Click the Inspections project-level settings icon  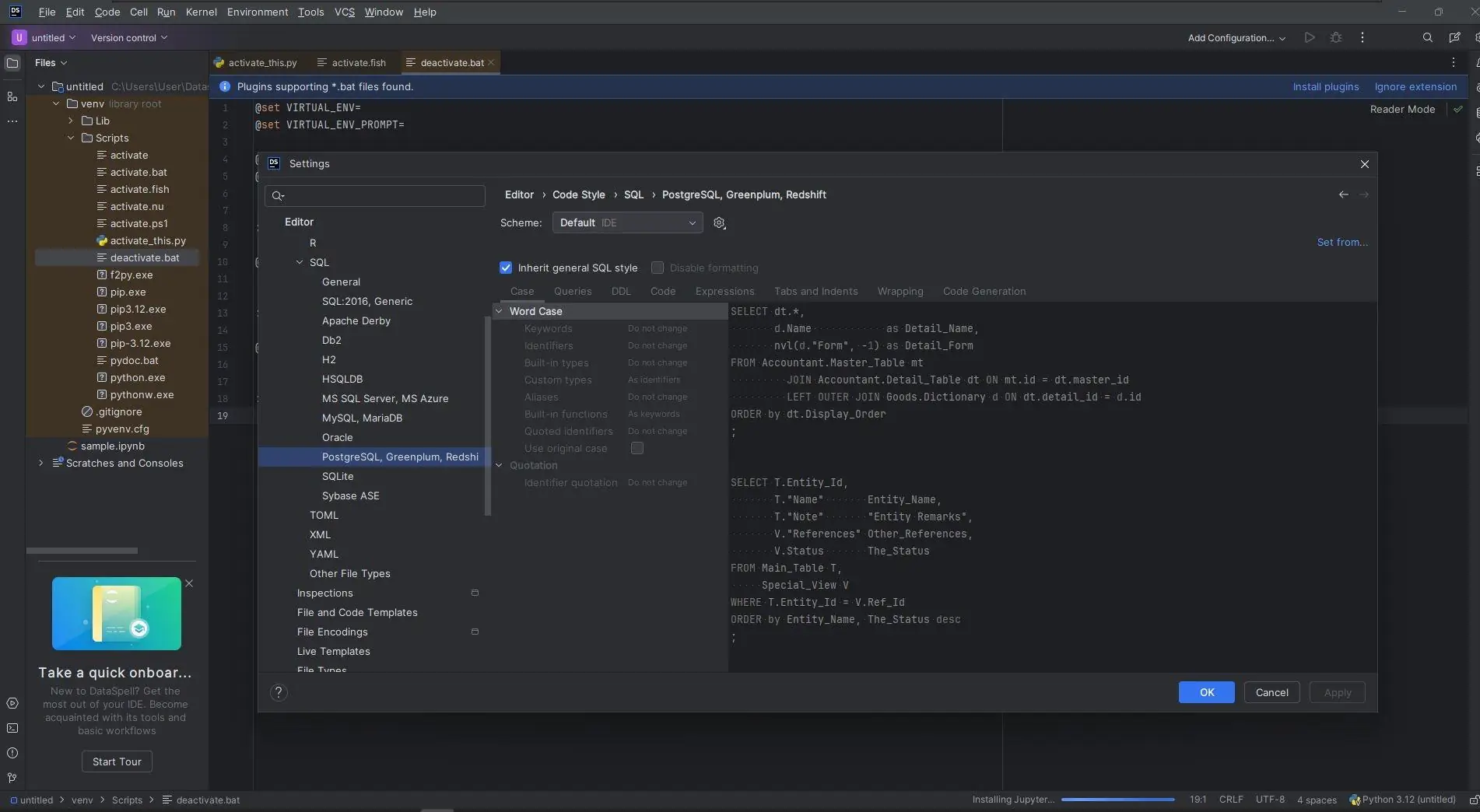475,593
